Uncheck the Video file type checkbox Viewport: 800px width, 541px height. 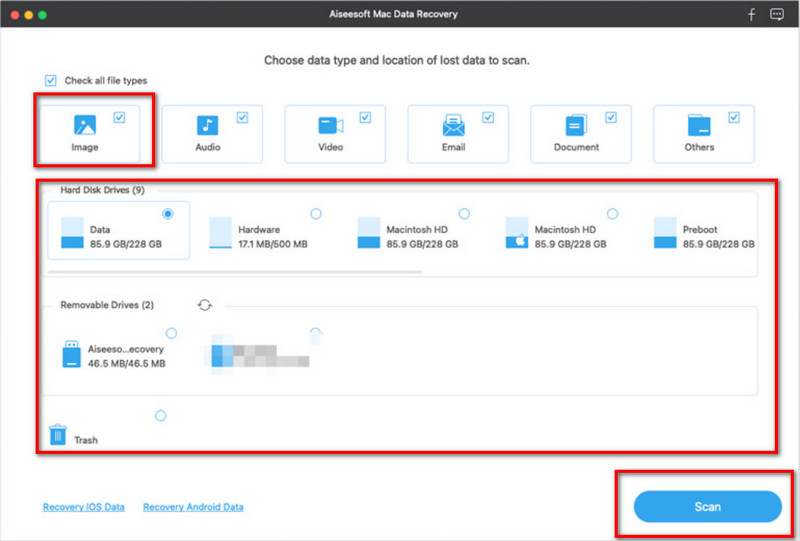coord(365,117)
